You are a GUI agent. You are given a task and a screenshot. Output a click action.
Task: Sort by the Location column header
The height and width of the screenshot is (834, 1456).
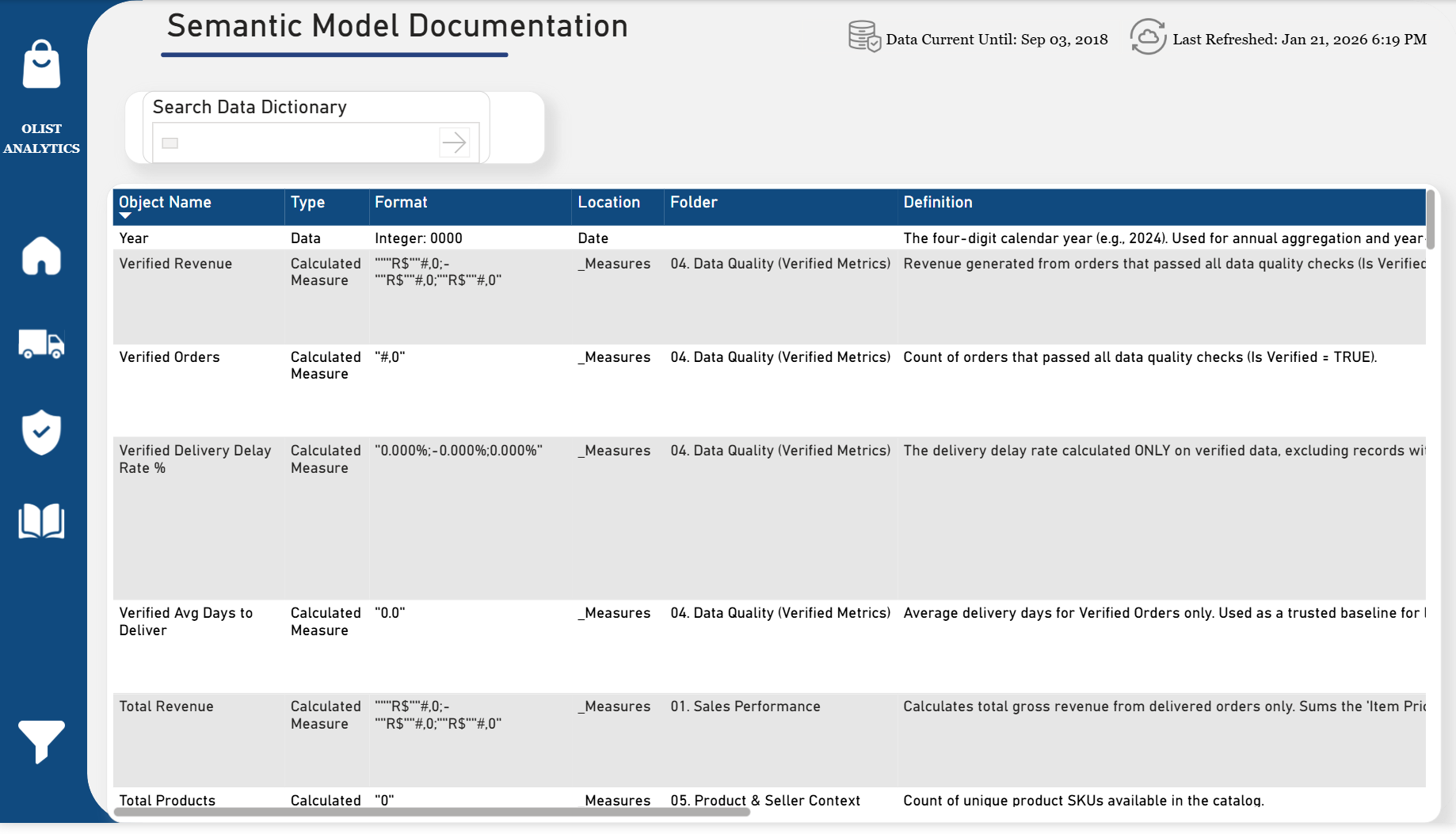(x=608, y=202)
